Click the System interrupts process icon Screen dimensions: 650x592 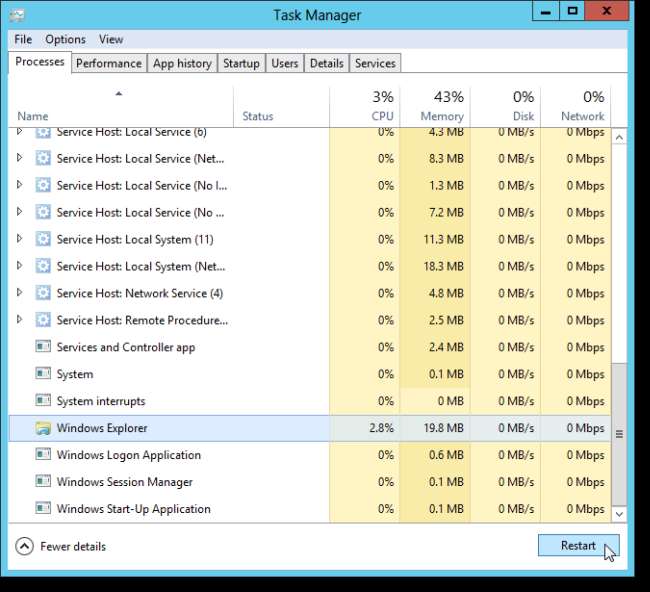point(43,401)
